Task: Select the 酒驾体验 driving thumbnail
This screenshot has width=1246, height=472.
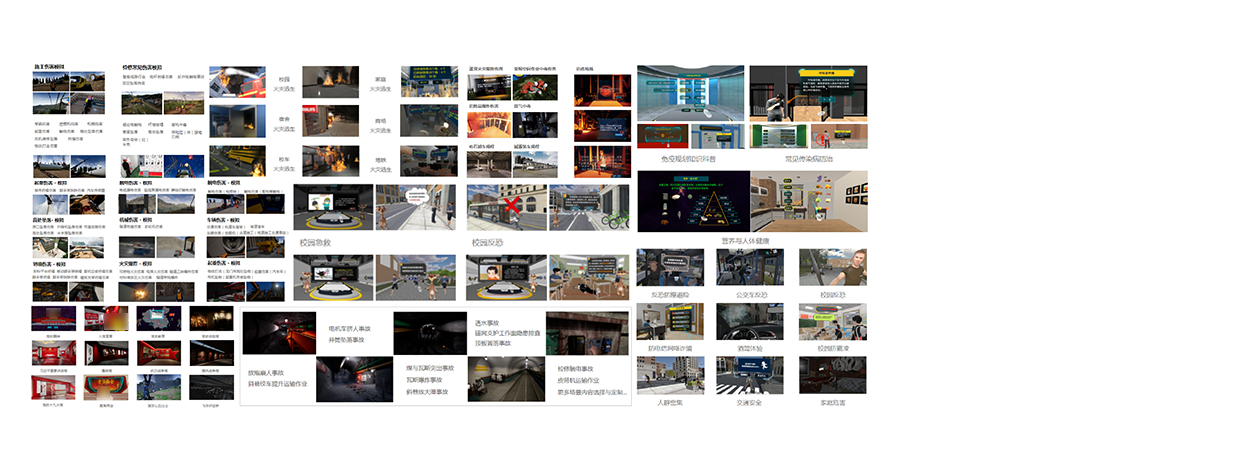Action: [752, 322]
